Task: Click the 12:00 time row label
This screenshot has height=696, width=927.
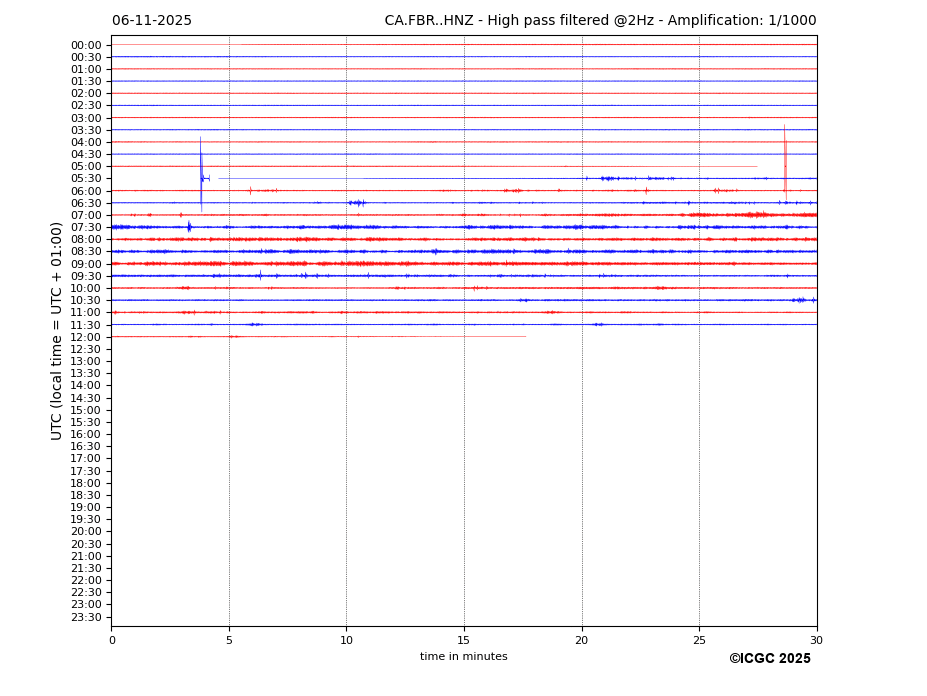Action: click(85, 337)
